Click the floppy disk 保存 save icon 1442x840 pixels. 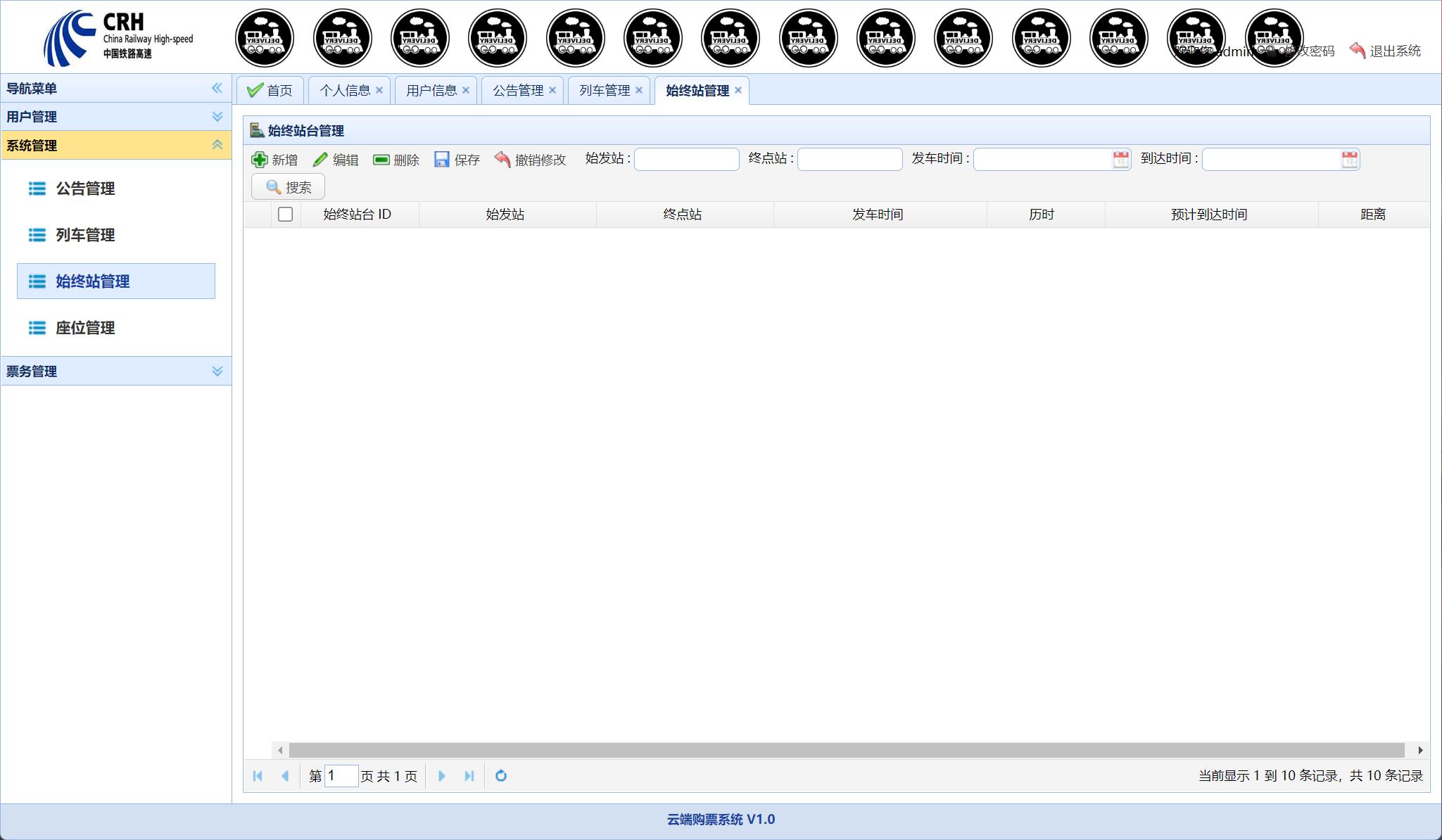click(x=442, y=160)
